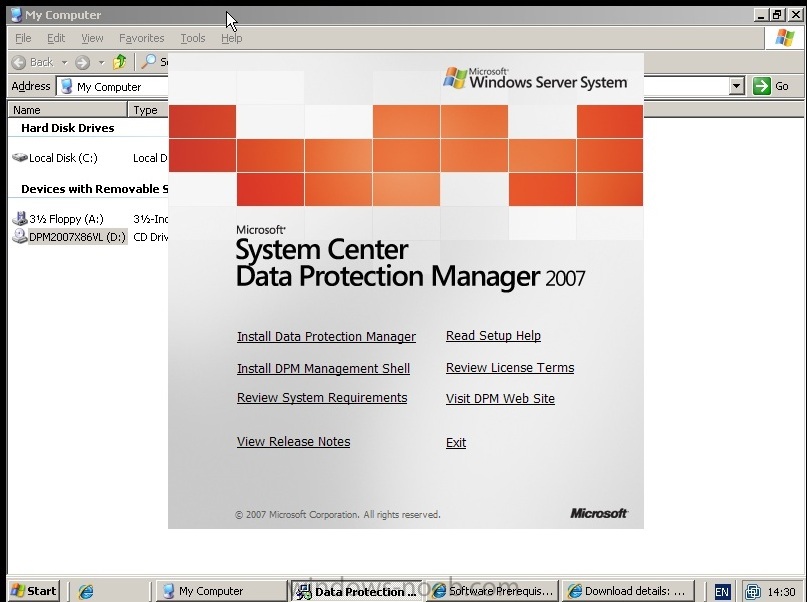Open View Release Notes link
The image size is (807, 602).
pyautogui.click(x=293, y=441)
